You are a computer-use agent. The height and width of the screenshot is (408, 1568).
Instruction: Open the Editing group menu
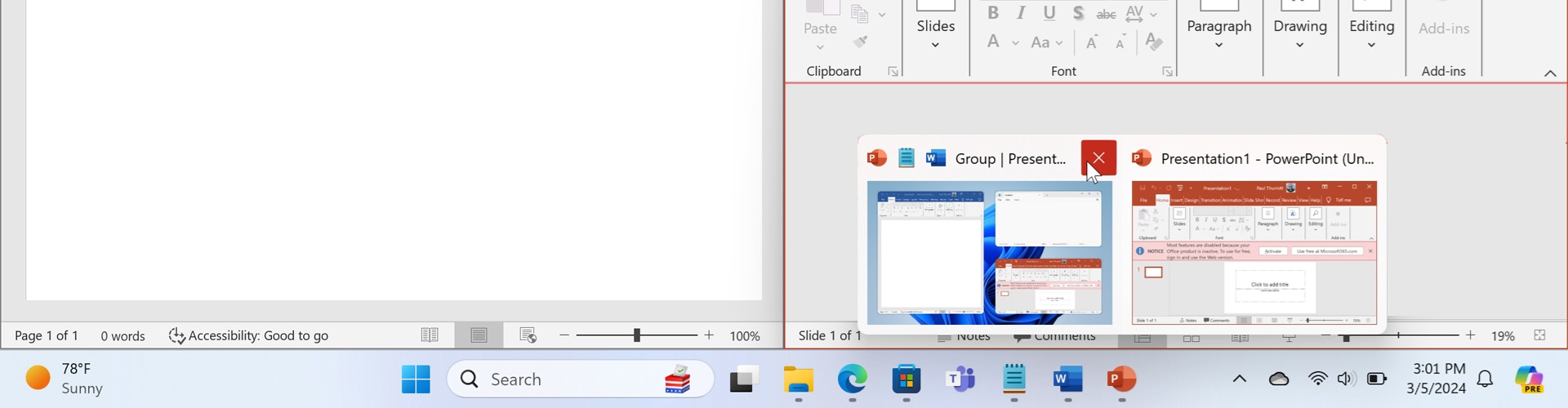pos(1371,33)
